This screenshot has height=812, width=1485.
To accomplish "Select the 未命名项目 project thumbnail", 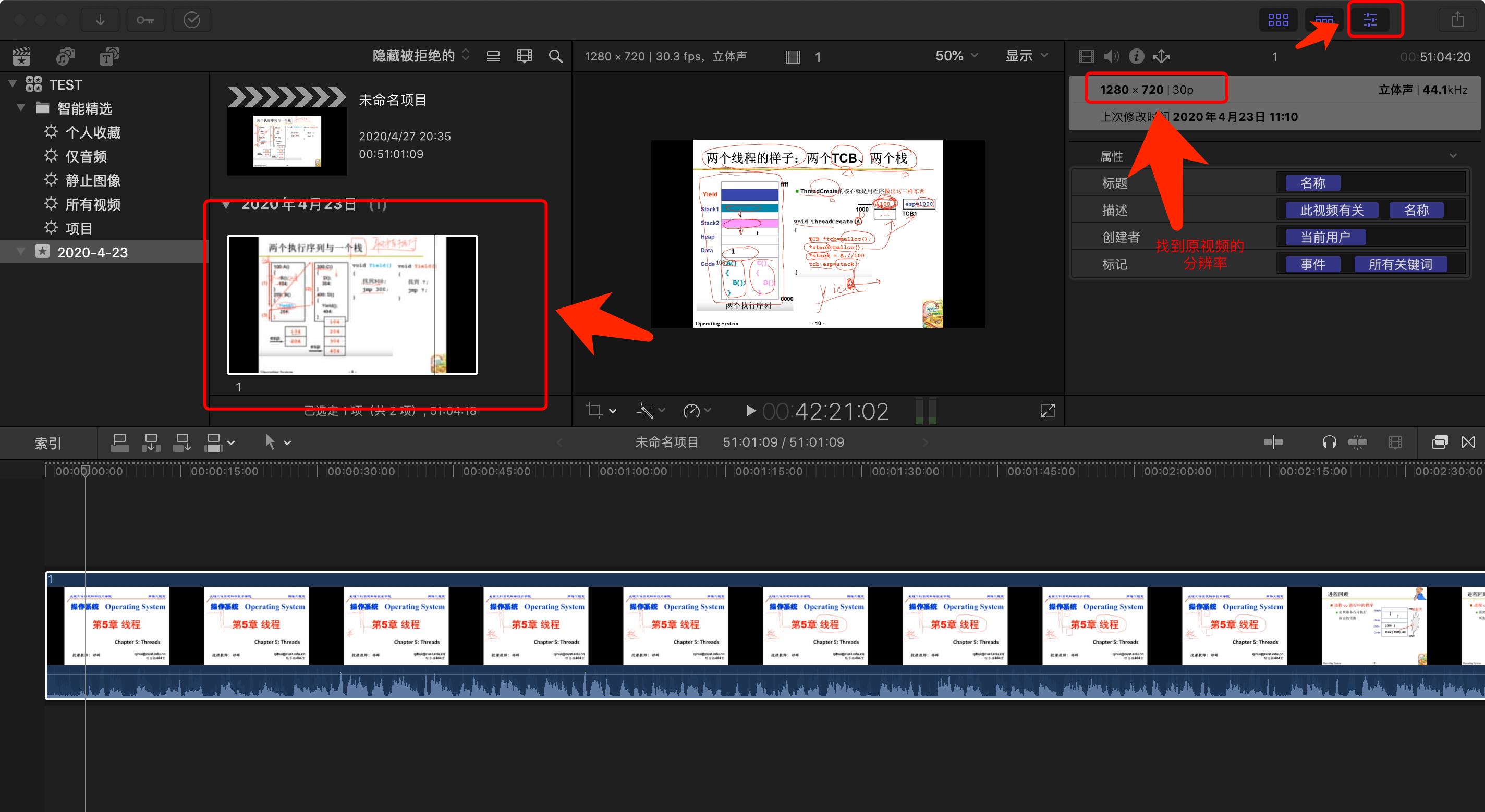I will (287, 131).
